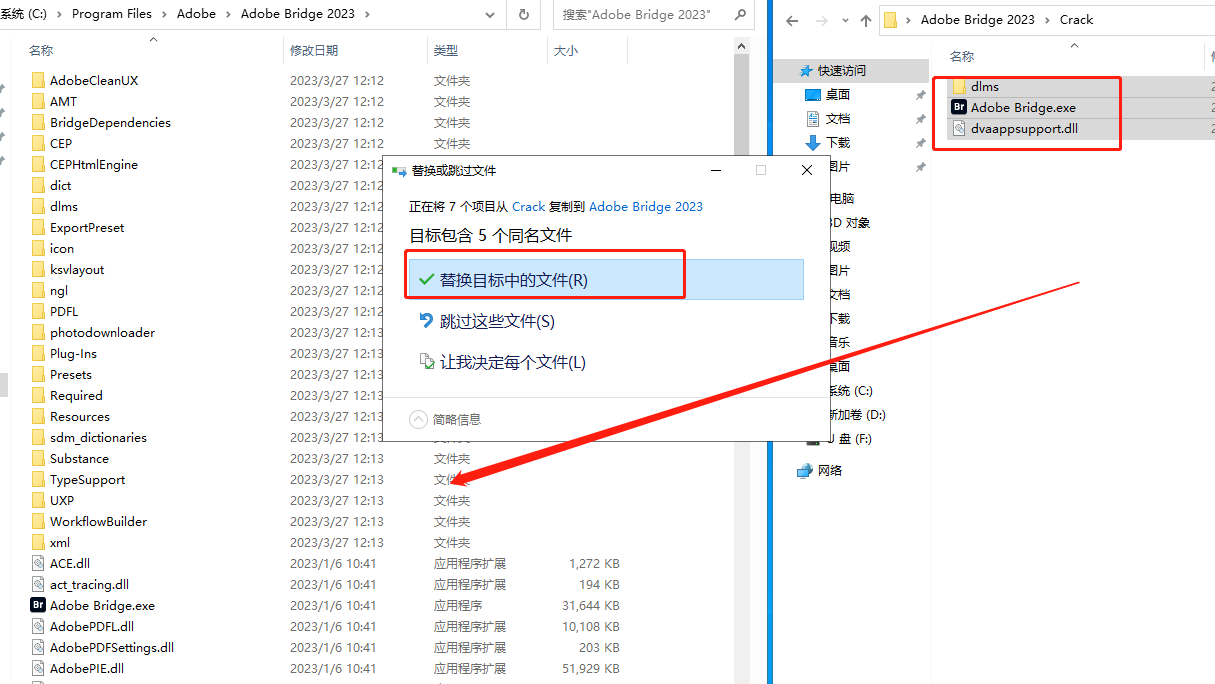Expand chevron between Adobe Bridge 2023 and Crack

(x=1048, y=20)
